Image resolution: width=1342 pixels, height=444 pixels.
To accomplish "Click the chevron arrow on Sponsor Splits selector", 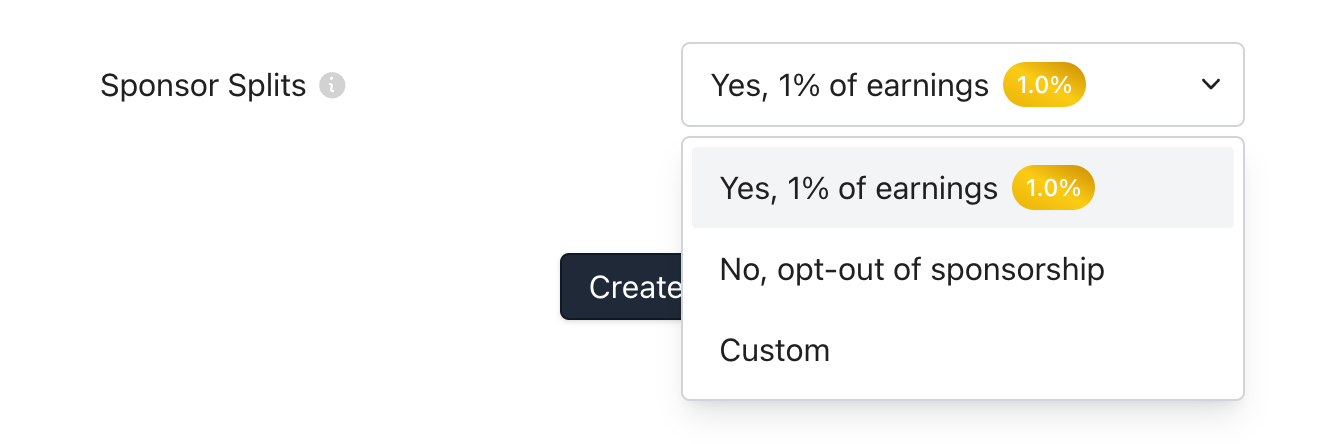I will click(1210, 85).
